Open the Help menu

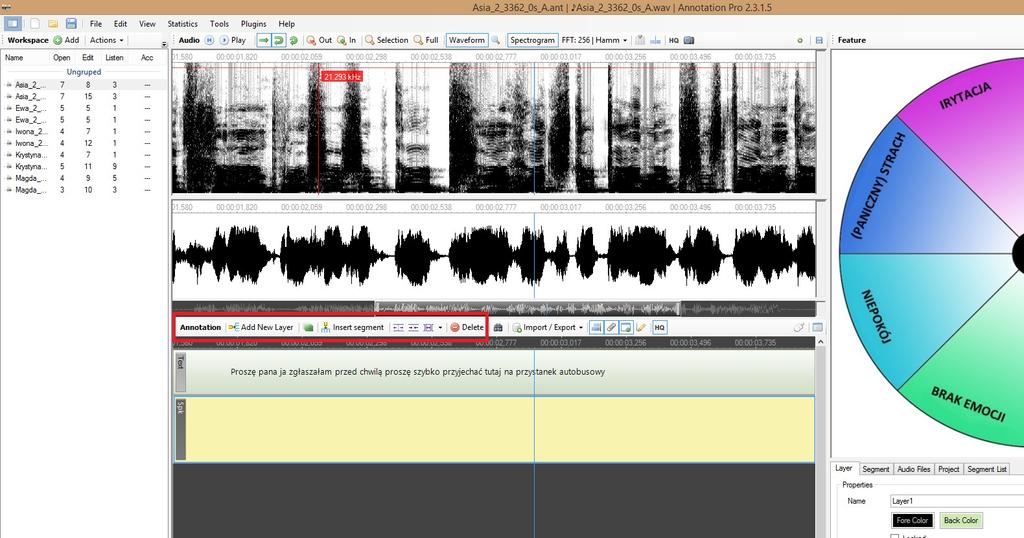(286, 24)
